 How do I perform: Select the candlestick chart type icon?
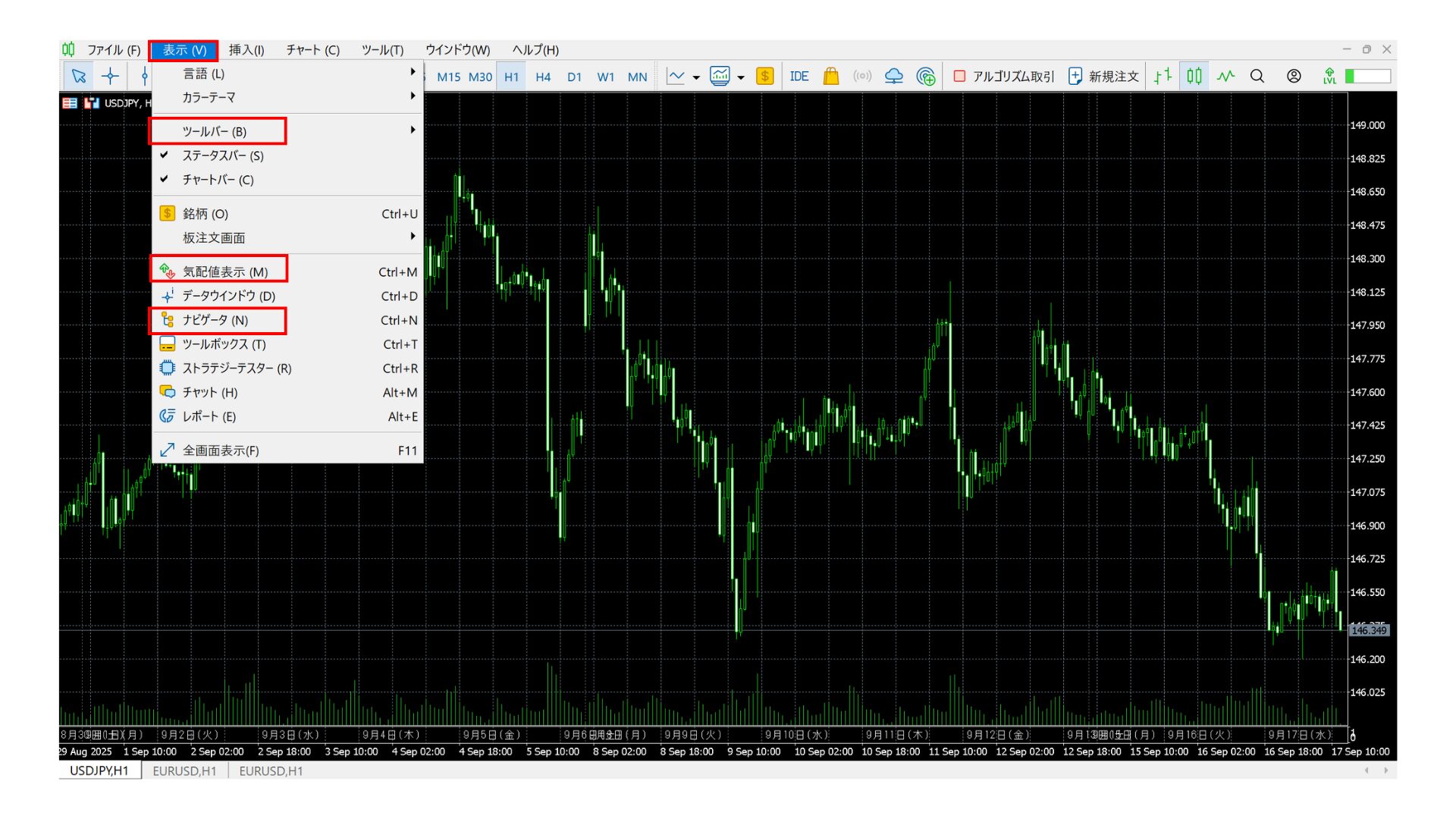1194,76
